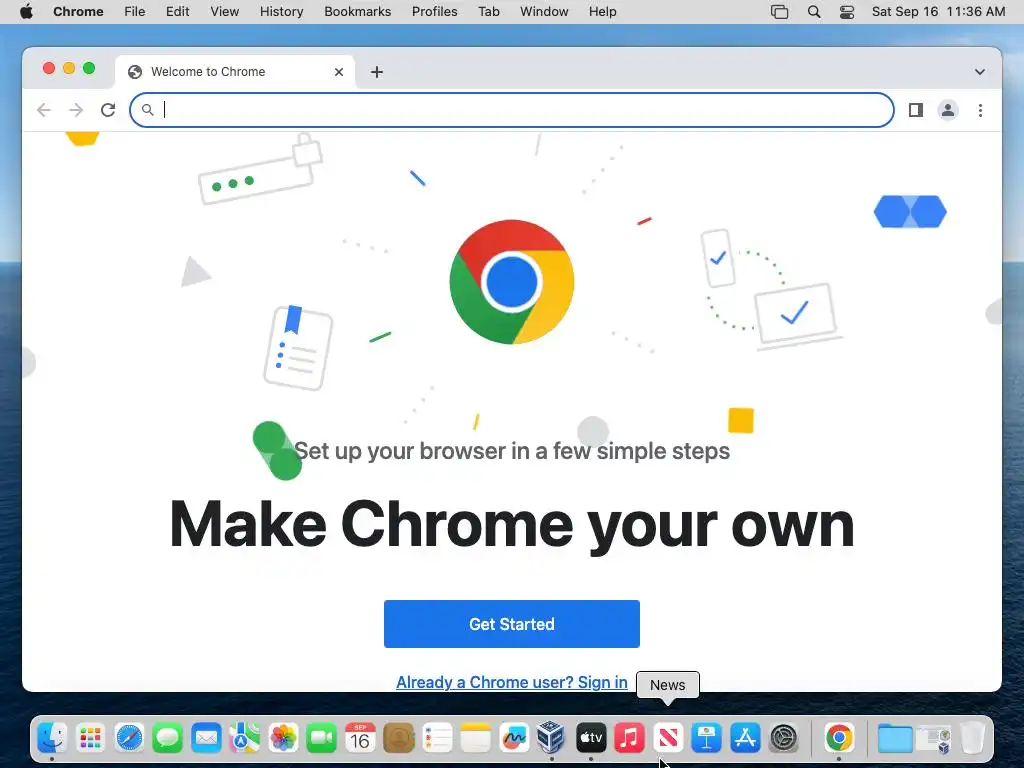The width and height of the screenshot is (1024, 768).
Task: Open the Chrome application menu
Action: [78, 12]
